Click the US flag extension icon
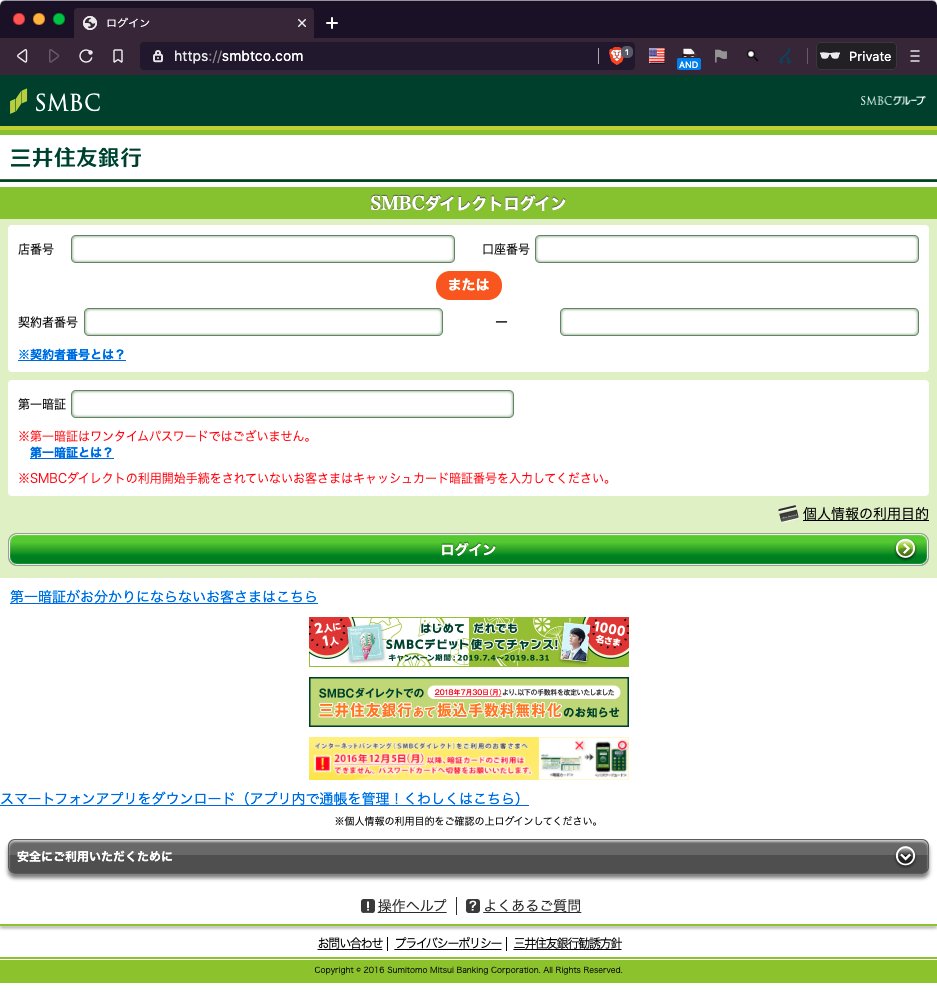The height and width of the screenshot is (1006, 937). pos(657,56)
